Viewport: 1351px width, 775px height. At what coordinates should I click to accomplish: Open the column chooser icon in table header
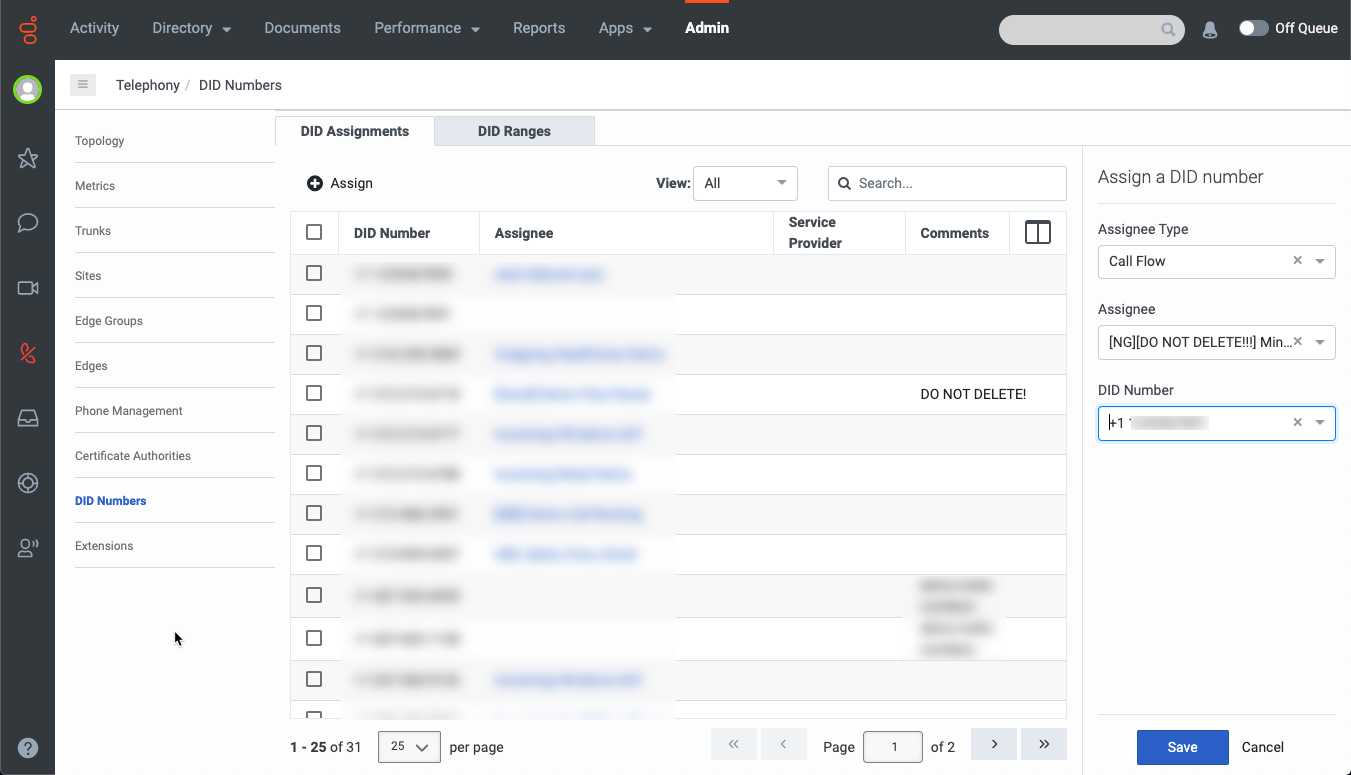point(1038,233)
